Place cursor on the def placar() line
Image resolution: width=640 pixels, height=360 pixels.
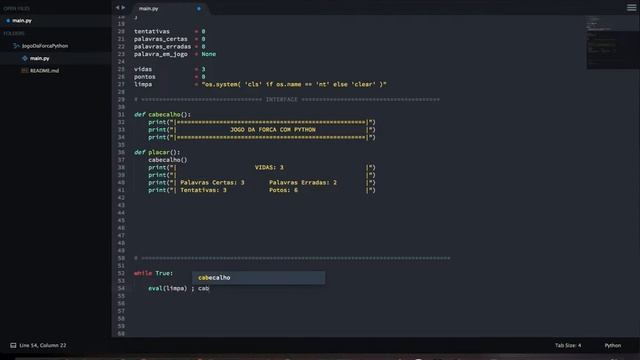click(157, 152)
